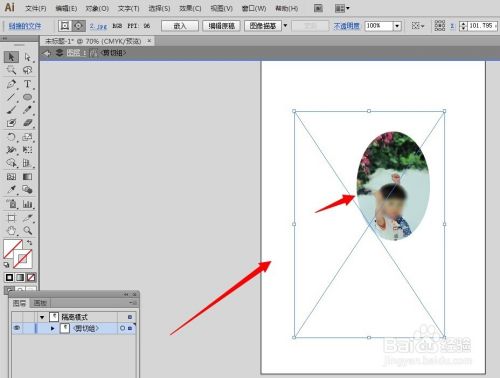The height and width of the screenshot is (378, 500).
Task: Select the Rotate tool
Action: coord(11,137)
